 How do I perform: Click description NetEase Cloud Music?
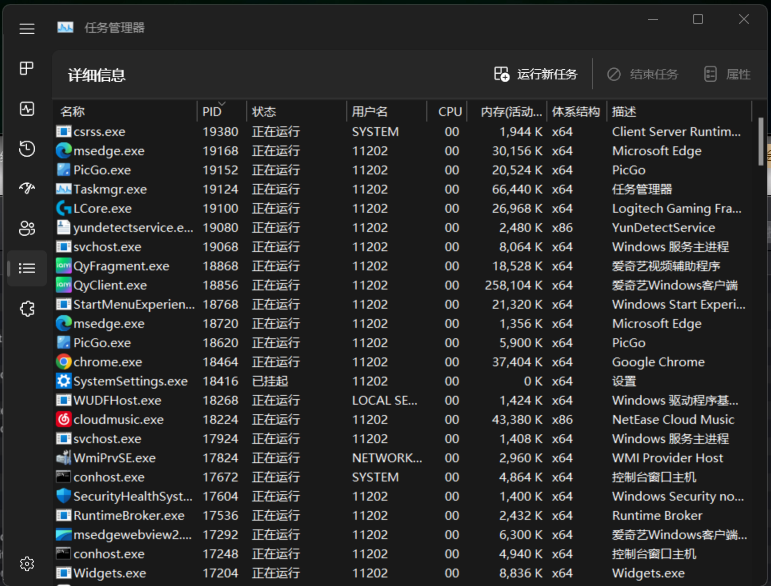(x=673, y=419)
